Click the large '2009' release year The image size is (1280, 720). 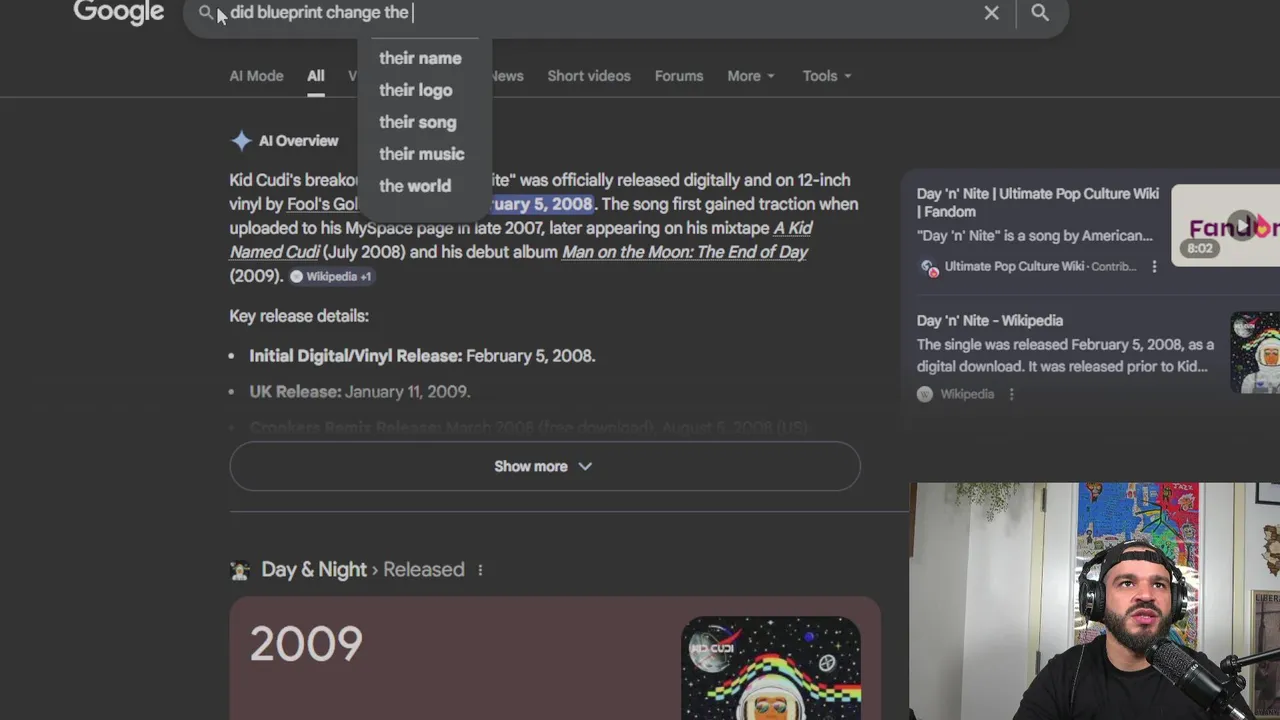(x=306, y=644)
